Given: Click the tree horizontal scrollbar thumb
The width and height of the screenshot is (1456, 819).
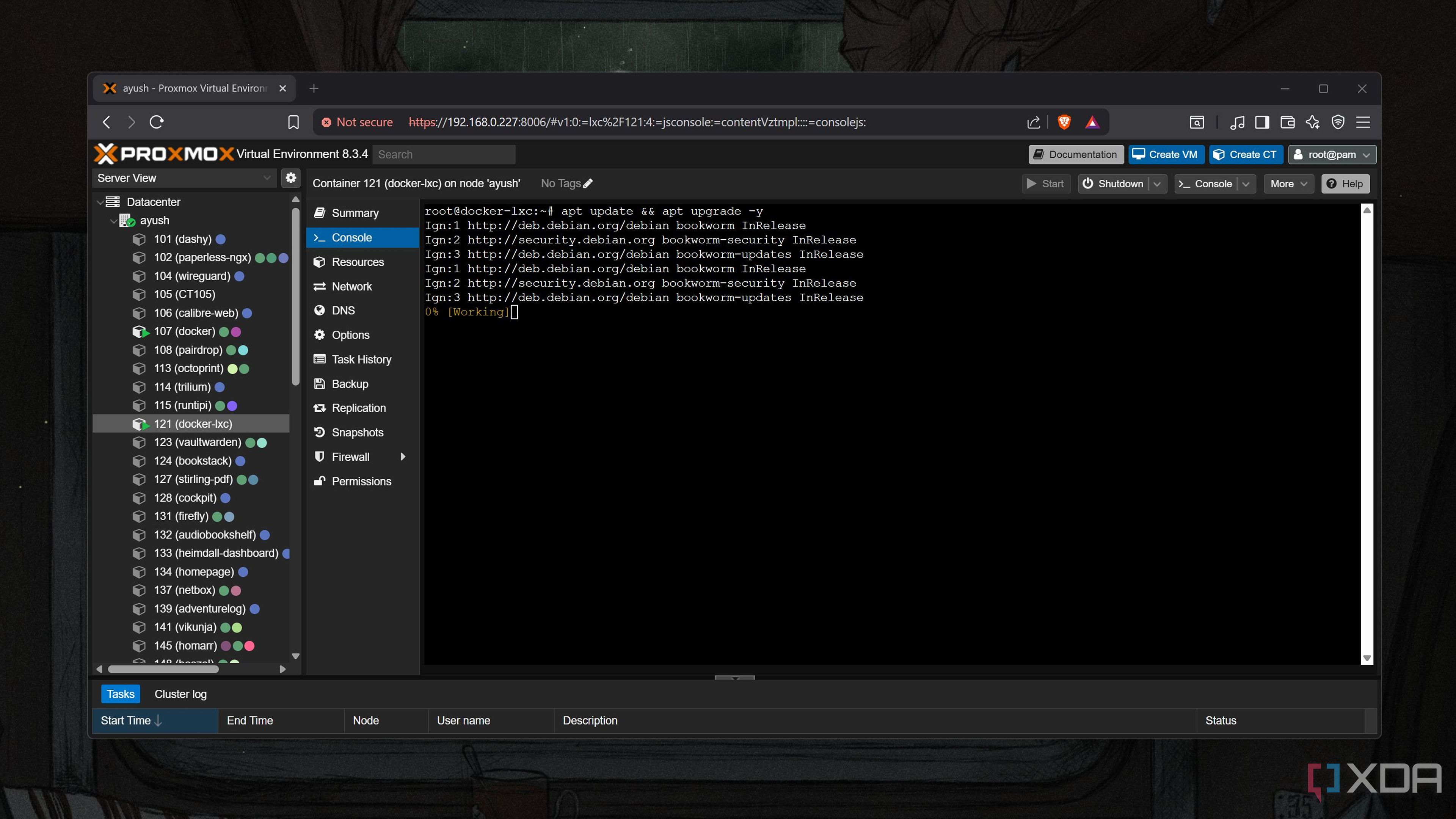Looking at the screenshot, I should (163, 669).
